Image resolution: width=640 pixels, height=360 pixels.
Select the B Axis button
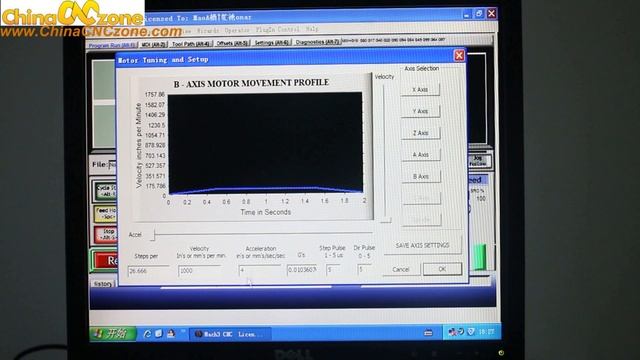[x=421, y=176]
